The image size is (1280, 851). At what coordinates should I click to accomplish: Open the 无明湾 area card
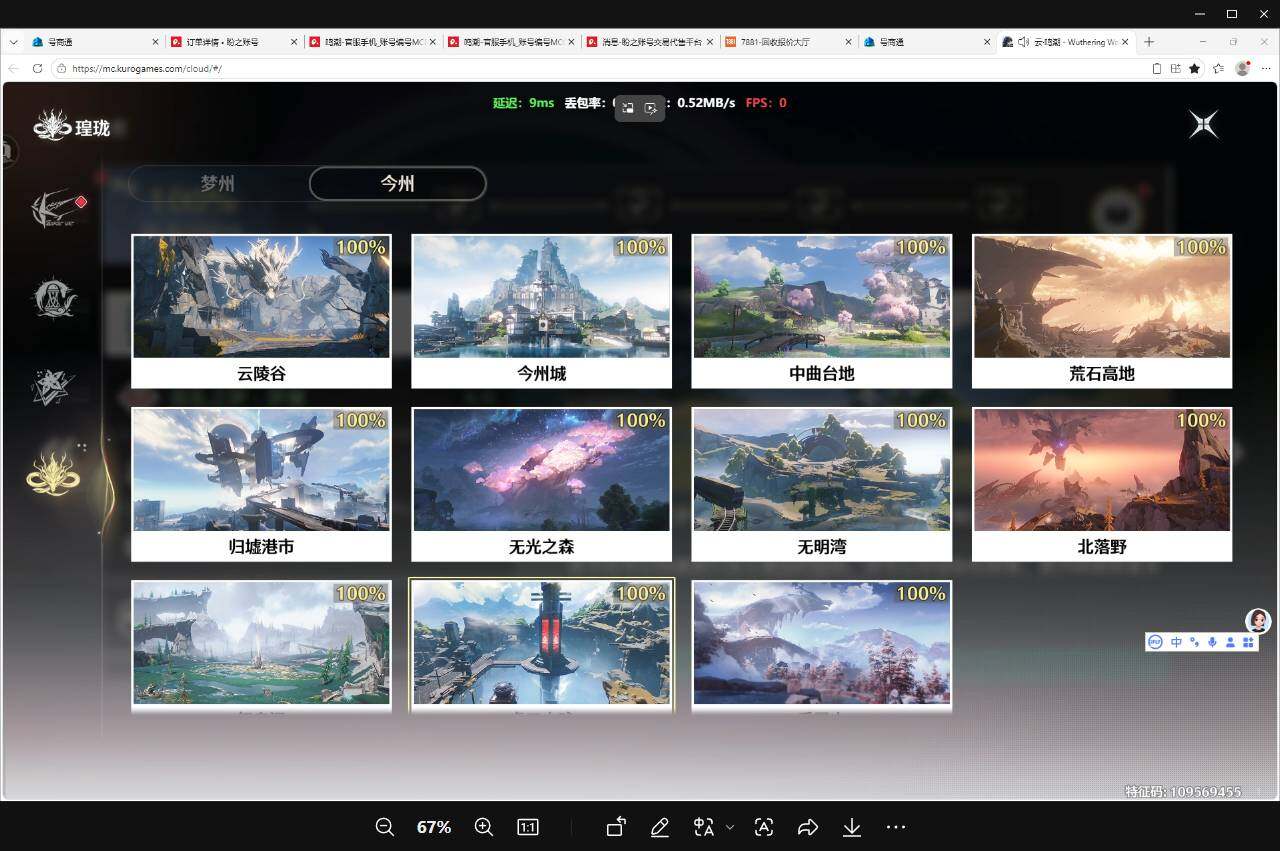coord(821,484)
